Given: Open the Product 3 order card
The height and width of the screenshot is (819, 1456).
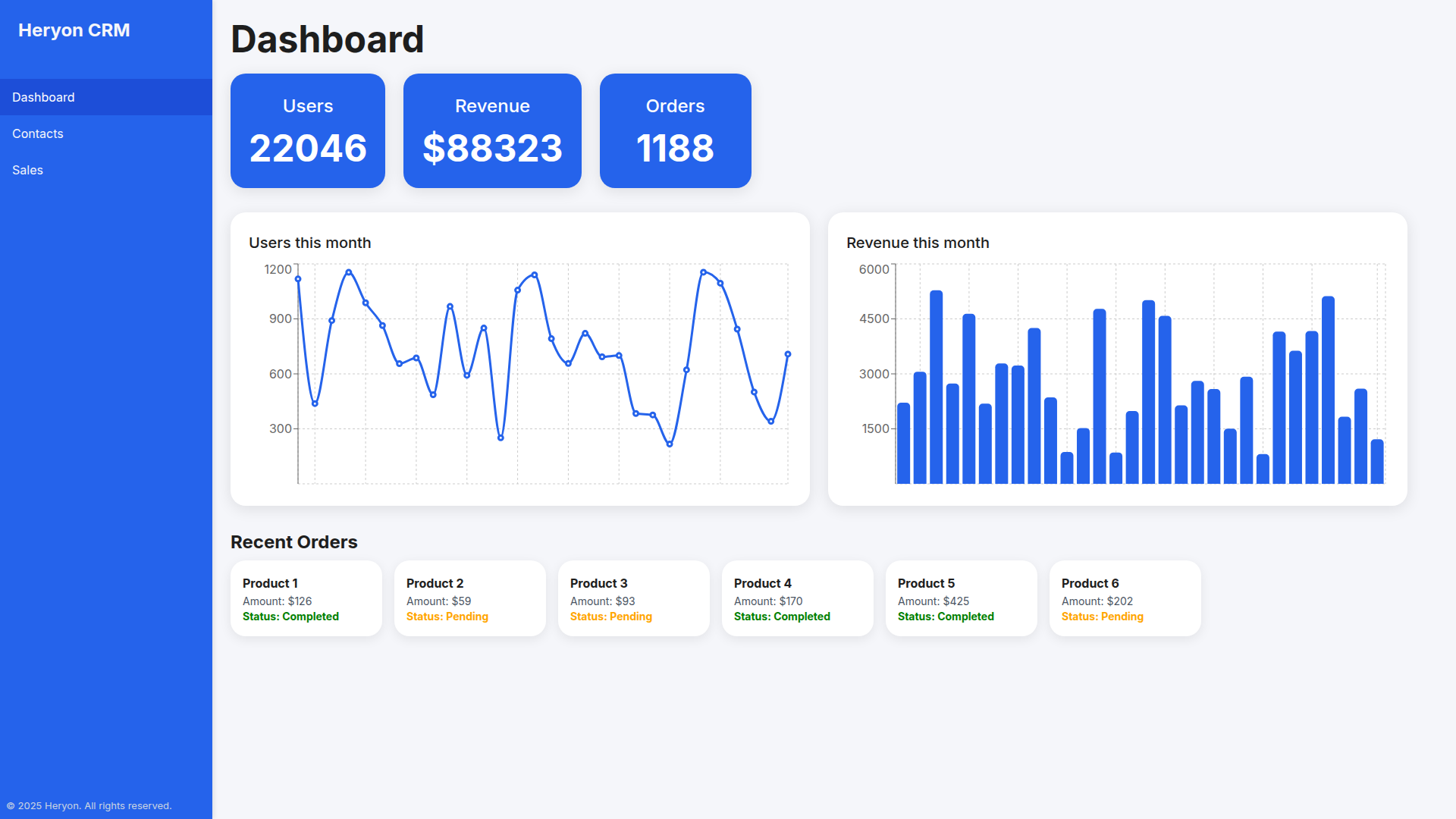Looking at the screenshot, I should [634, 598].
